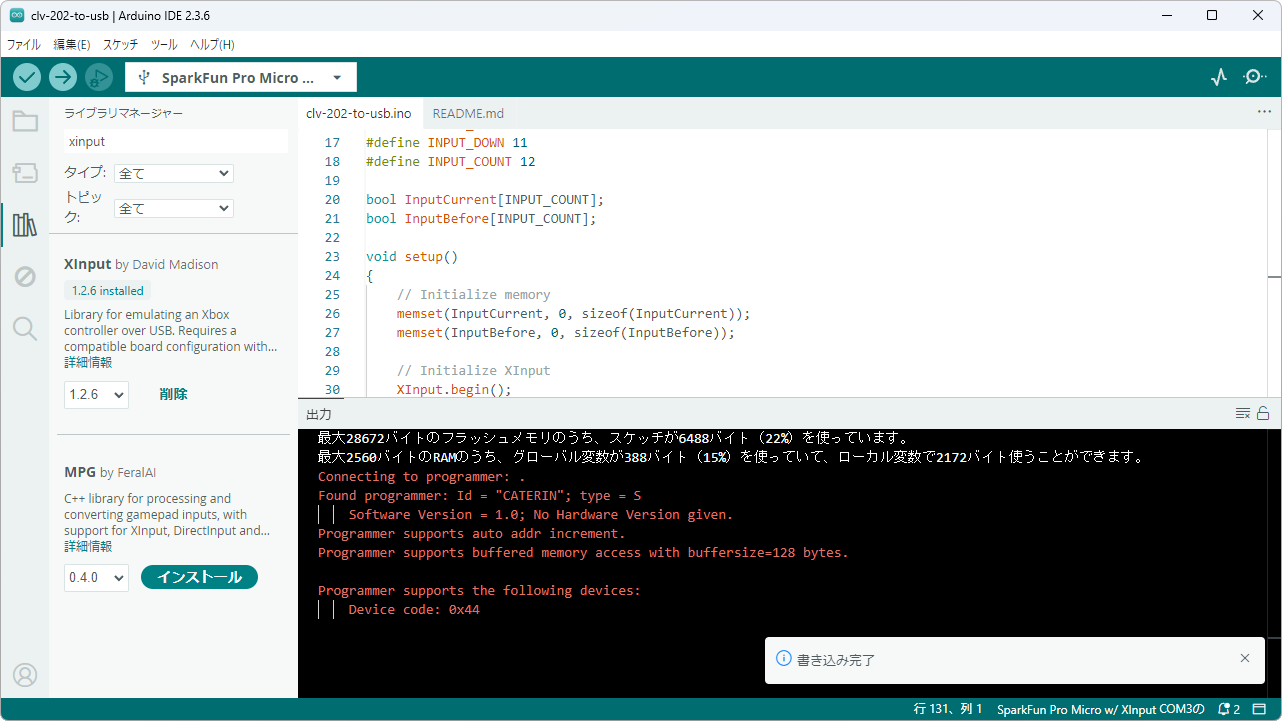This screenshot has width=1282, height=721.
Task: Click インストール for the MPG library
Action: point(199,577)
